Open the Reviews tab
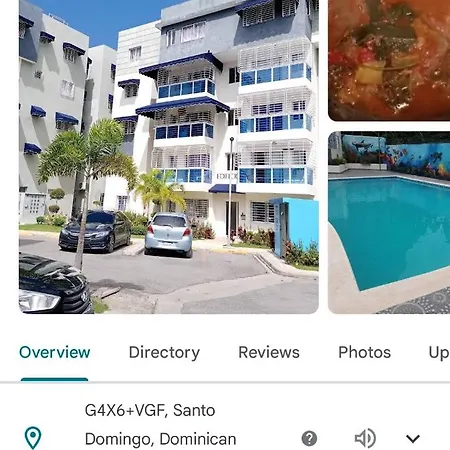The height and width of the screenshot is (450, 450). (269, 352)
